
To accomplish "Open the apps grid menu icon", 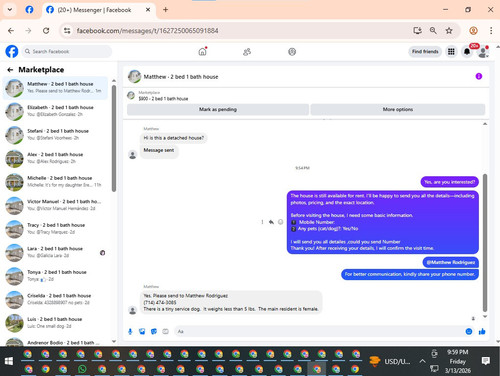I will 451,52.
